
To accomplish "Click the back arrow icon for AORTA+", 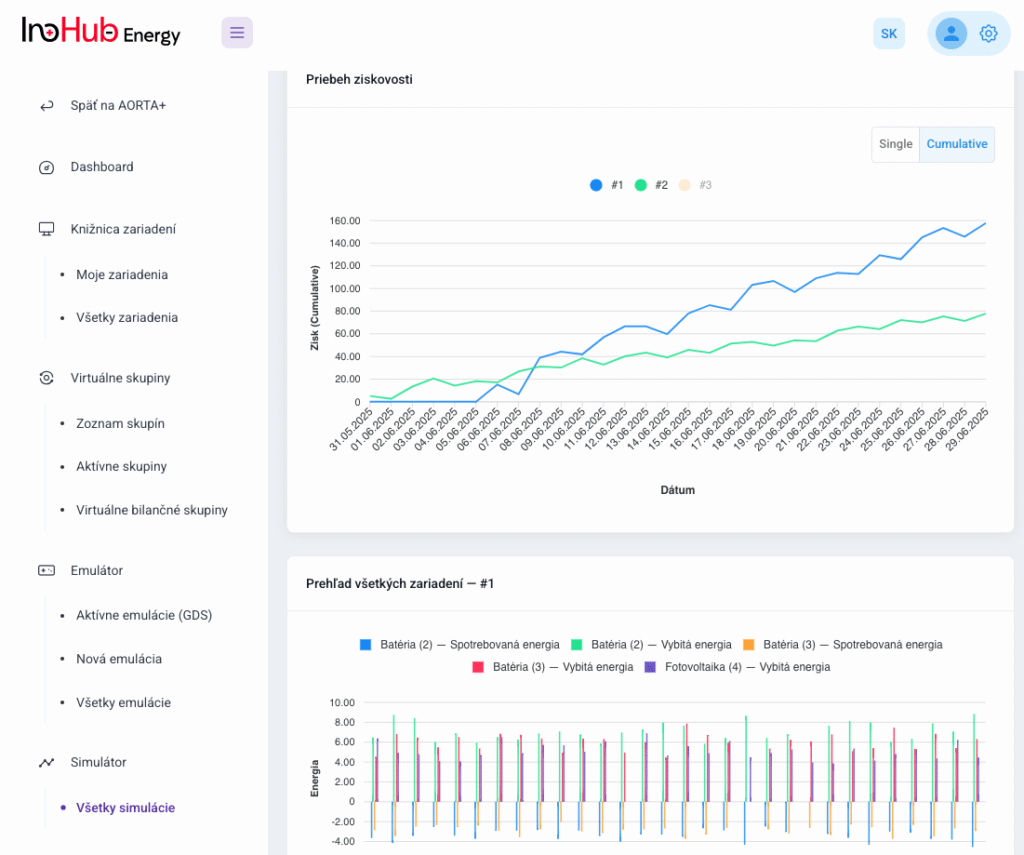I will coord(46,105).
